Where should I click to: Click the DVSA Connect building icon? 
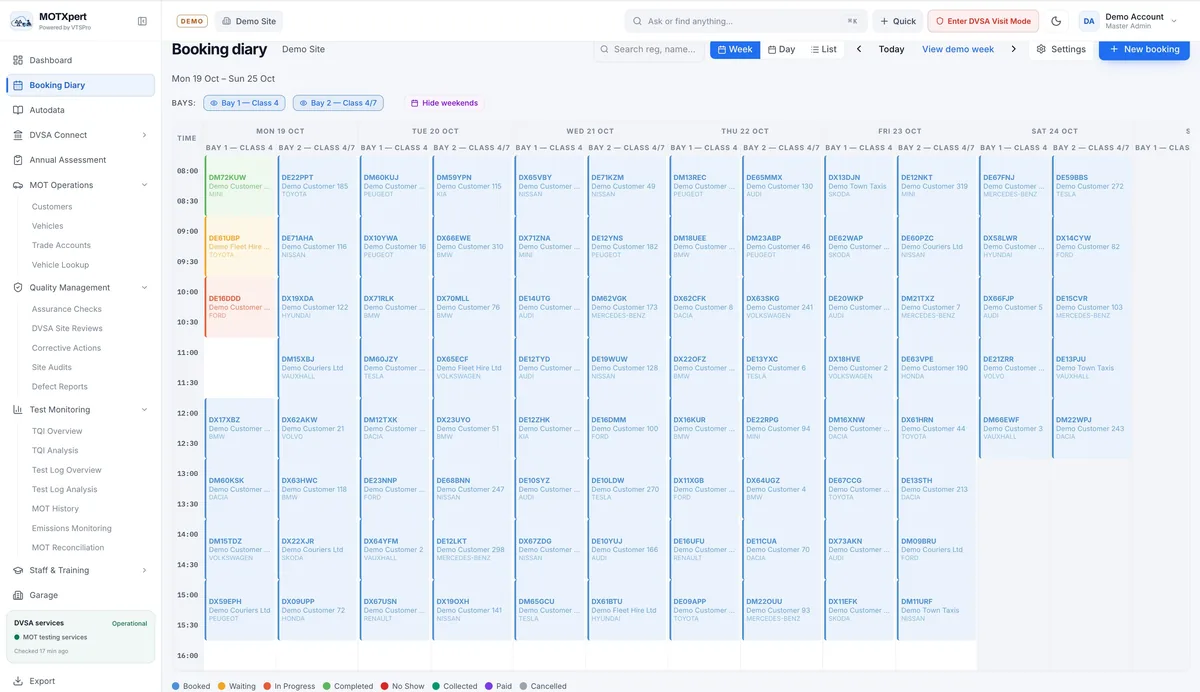[x=18, y=135]
